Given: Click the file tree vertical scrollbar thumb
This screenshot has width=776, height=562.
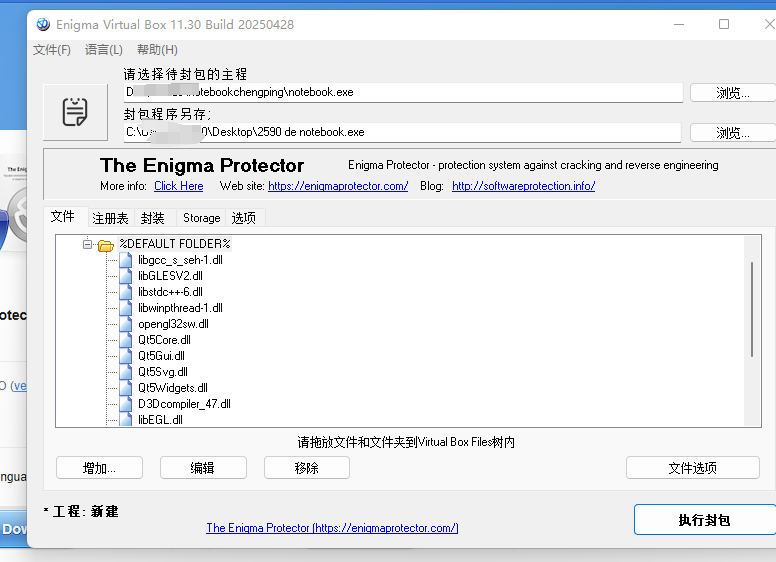Looking at the screenshot, I should 752,309.
